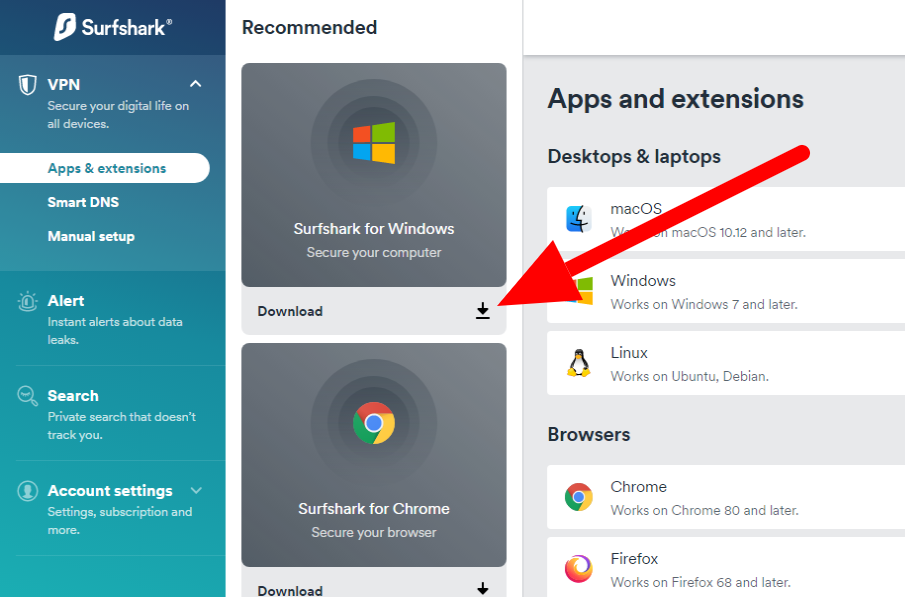Open Smart DNS page
This screenshot has width=905, height=597.
click(83, 202)
